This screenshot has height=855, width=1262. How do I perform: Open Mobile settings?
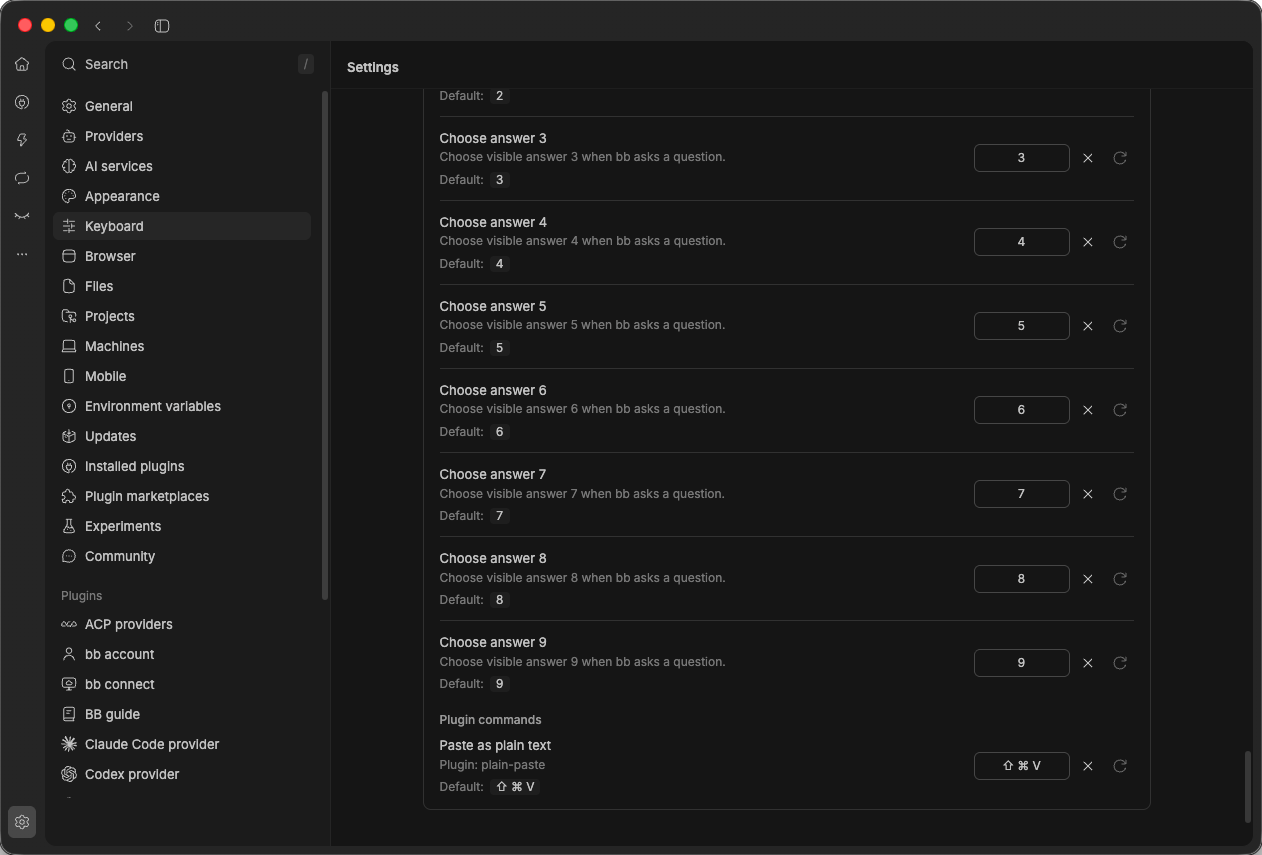click(182, 376)
